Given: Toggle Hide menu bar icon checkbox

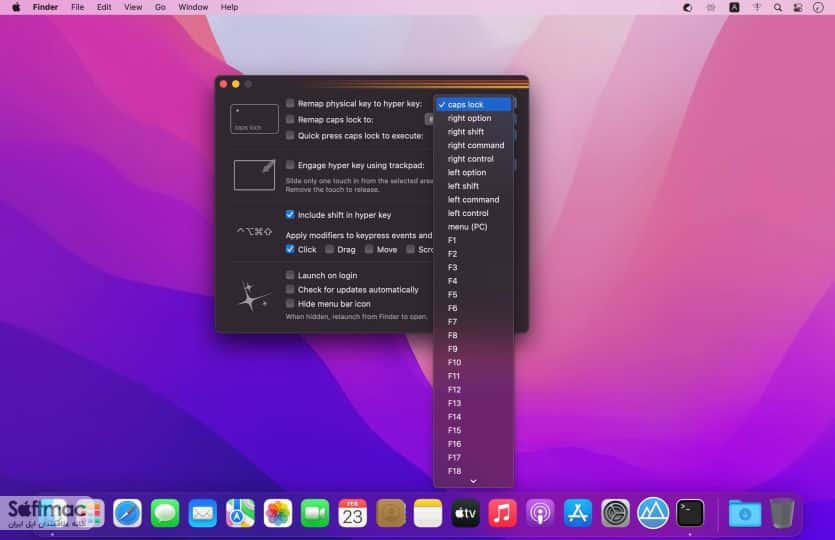Looking at the screenshot, I should pyautogui.click(x=290, y=304).
